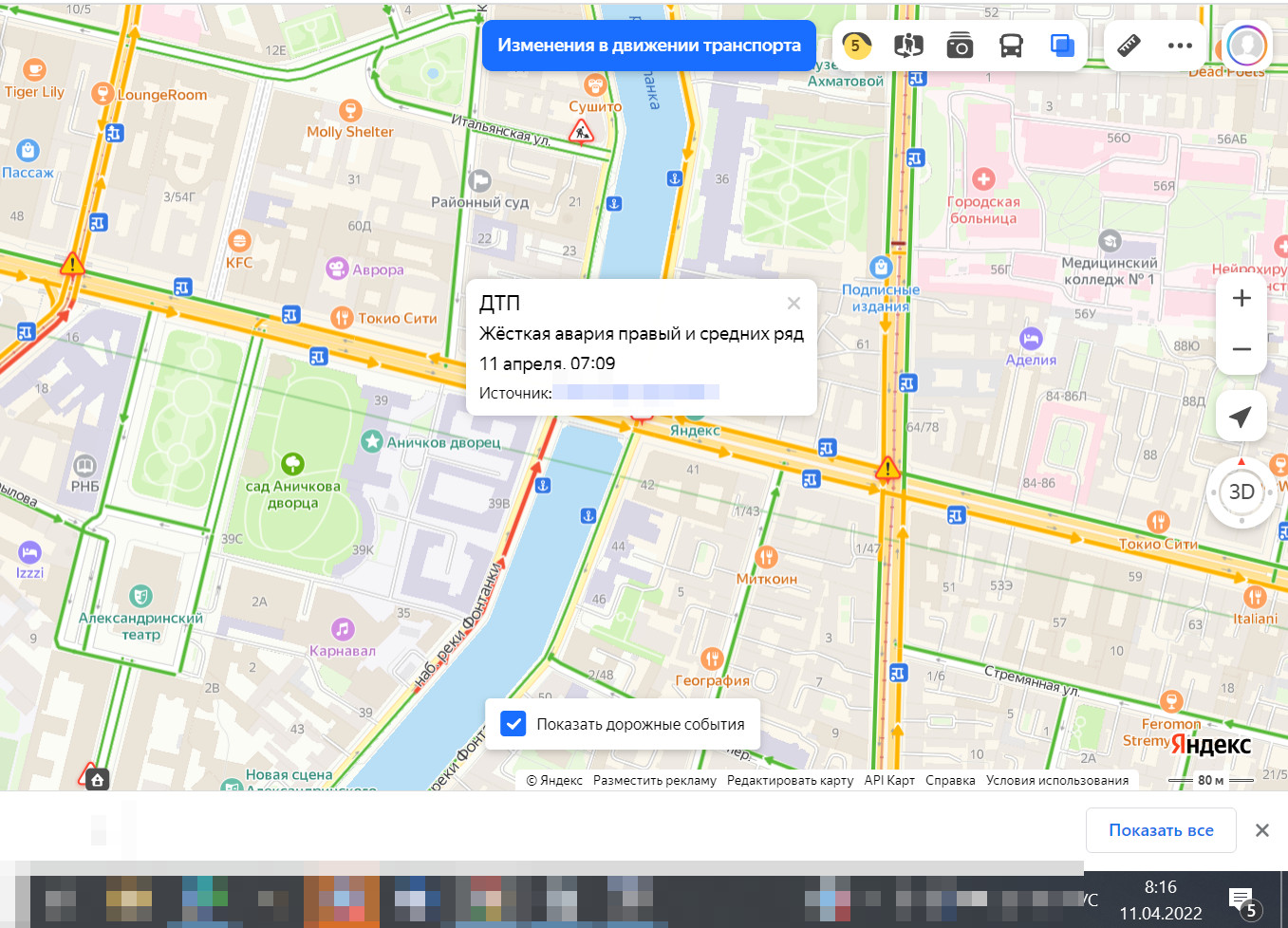Select the Сушито restaurant marker
The width and height of the screenshot is (1288, 928).
595,85
